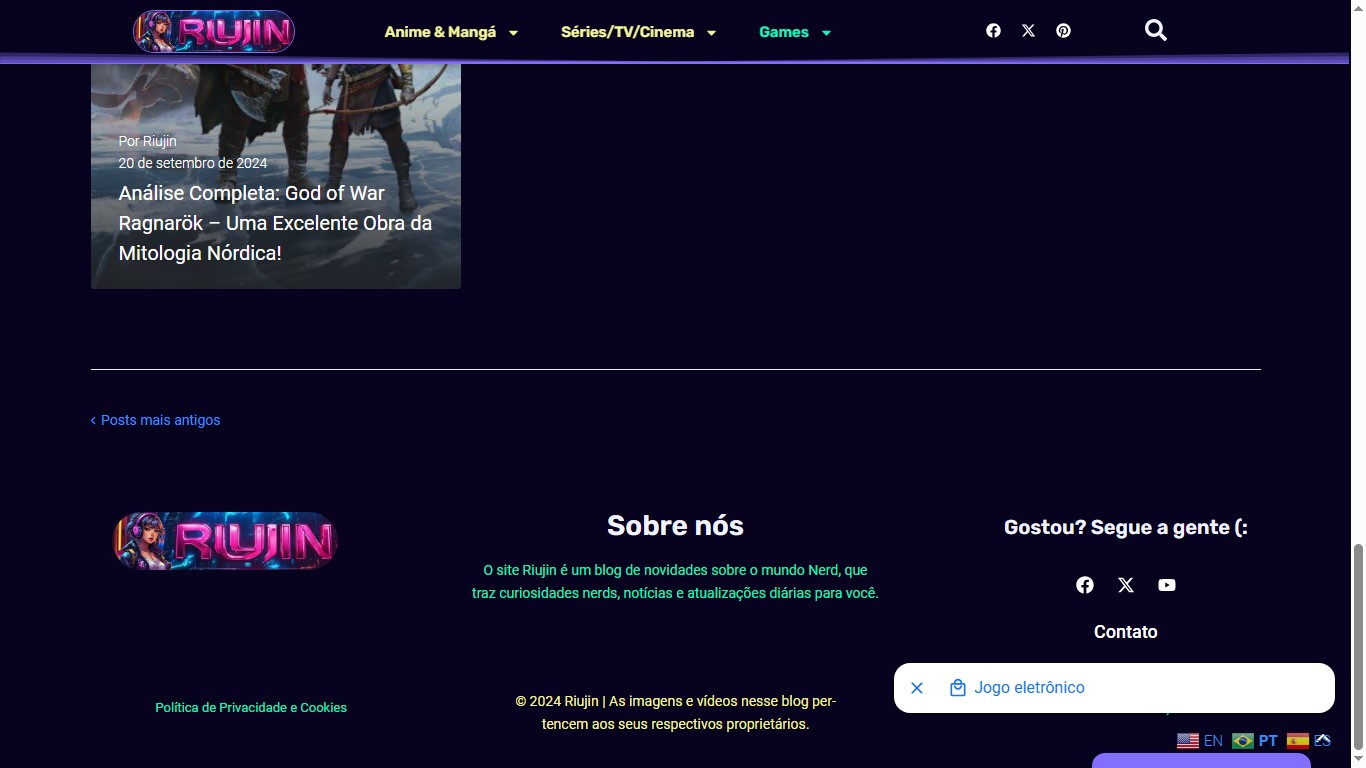The width and height of the screenshot is (1366, 768).
Task: Click the Riujin logo in header
Action: tap(214, 31)
